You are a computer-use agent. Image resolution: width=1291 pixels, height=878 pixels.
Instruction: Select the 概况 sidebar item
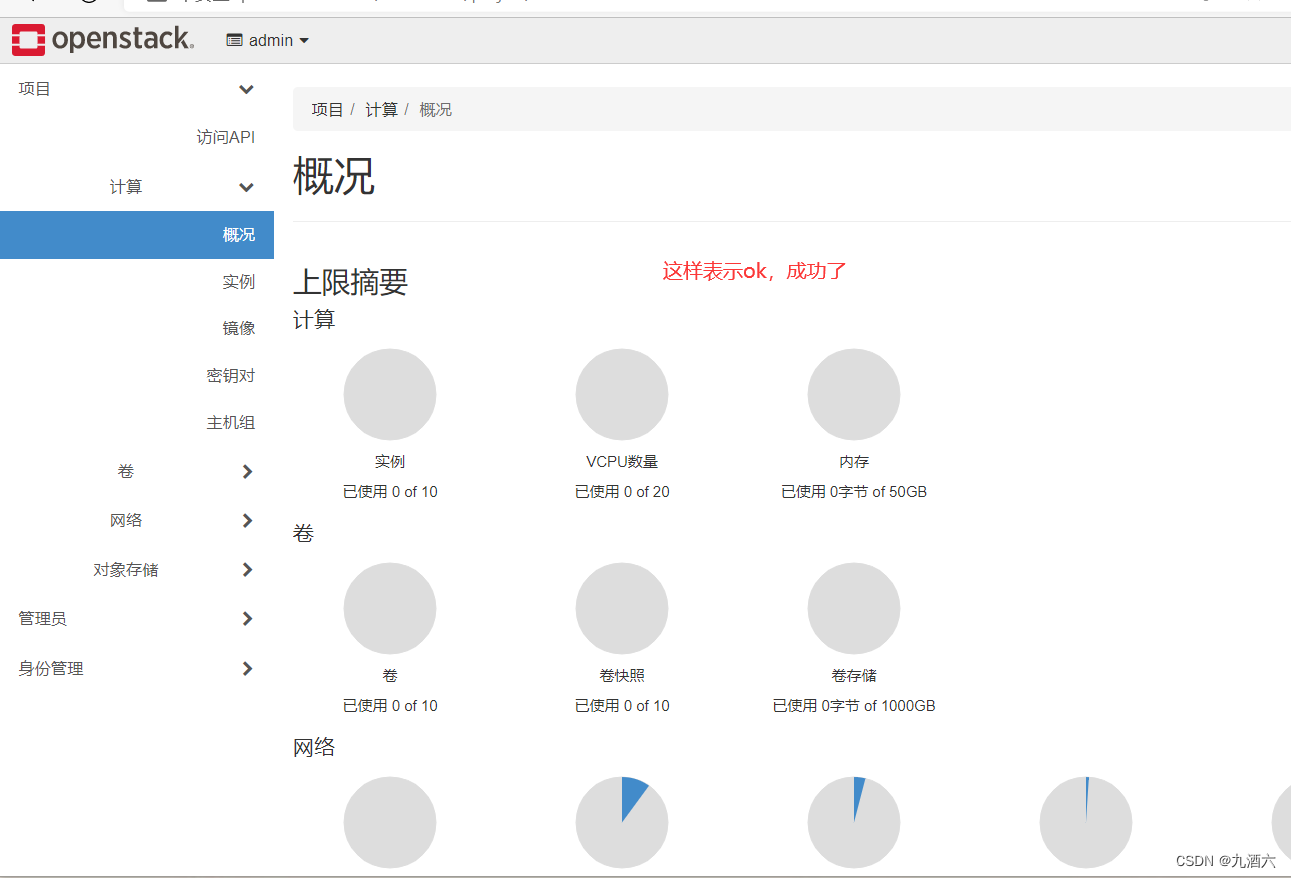[137, 235]
